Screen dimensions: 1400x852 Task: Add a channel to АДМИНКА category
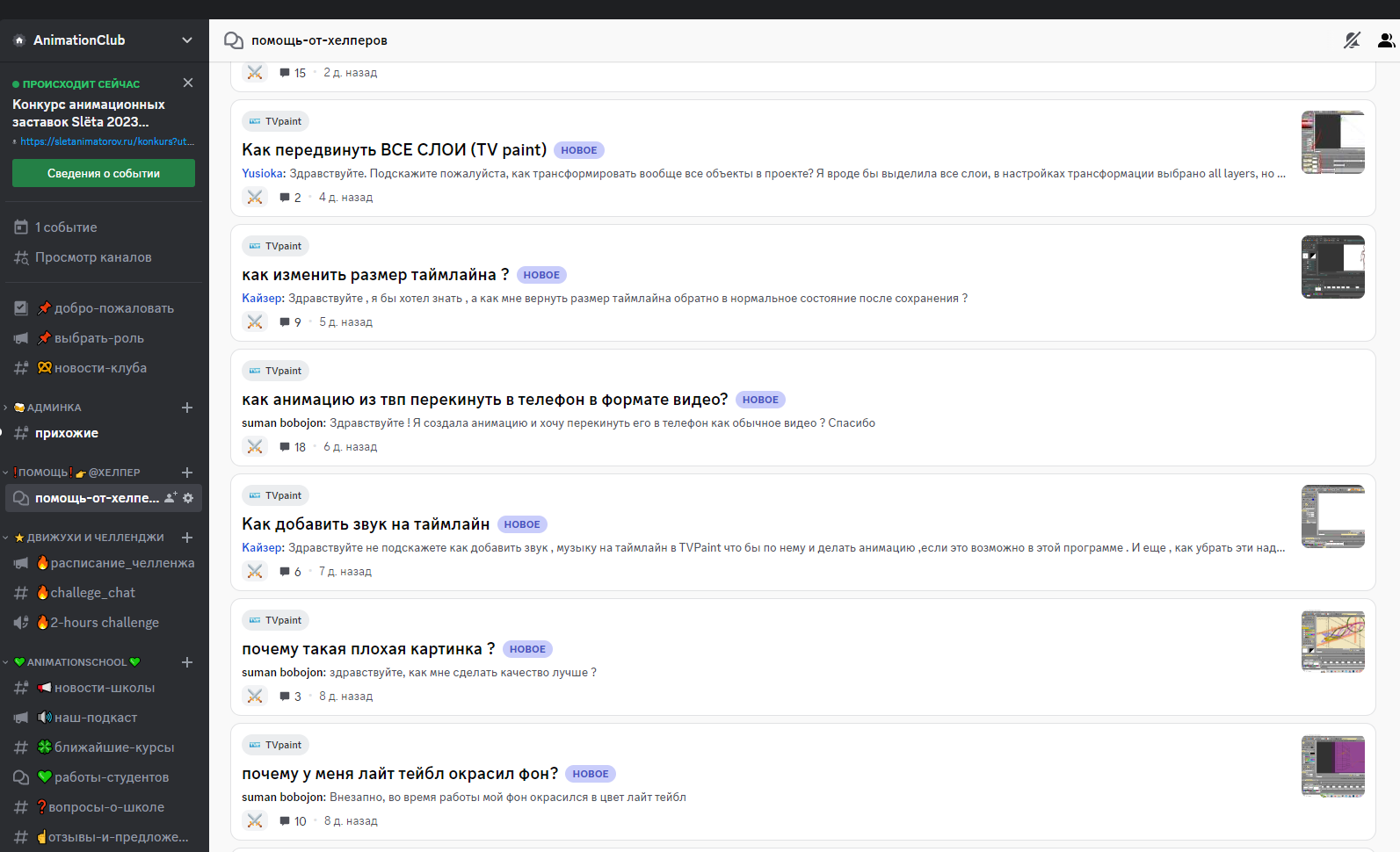point(187,408)
